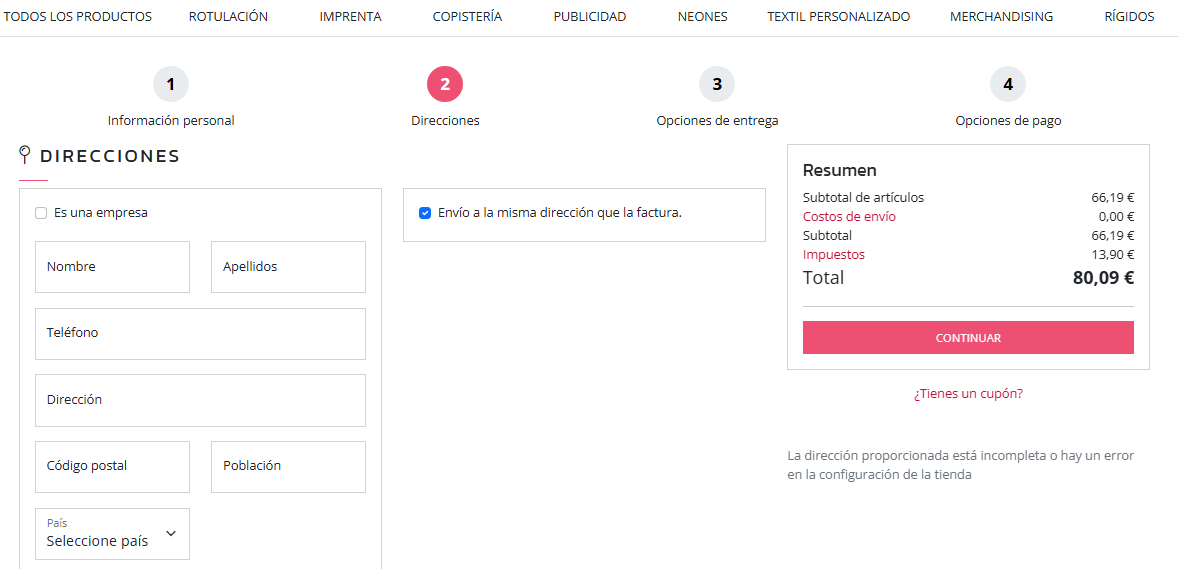Select the Código postal input field
Image resolution: width=1178 pixels, height=569 pixels.
(112, 466)
